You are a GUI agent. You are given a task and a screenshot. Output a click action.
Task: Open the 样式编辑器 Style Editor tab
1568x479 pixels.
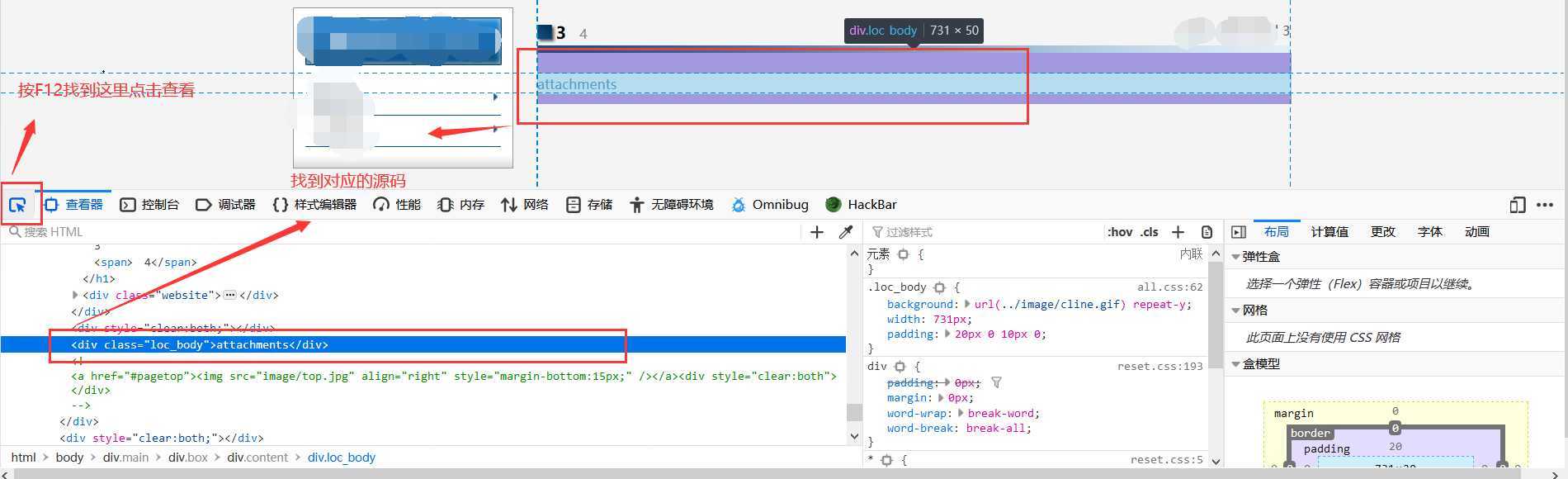tap(314, 205)
